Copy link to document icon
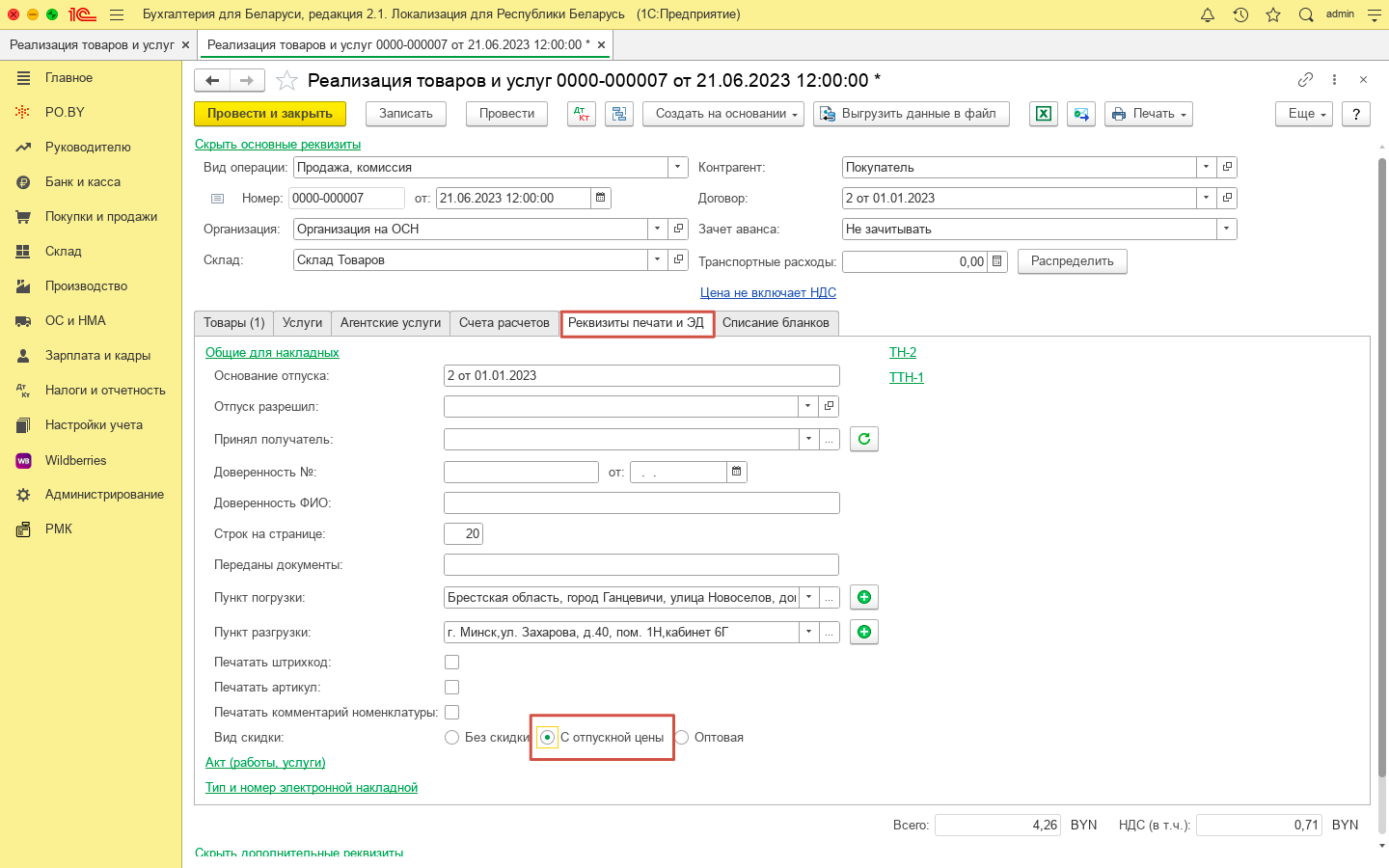 pos(1305,80)
